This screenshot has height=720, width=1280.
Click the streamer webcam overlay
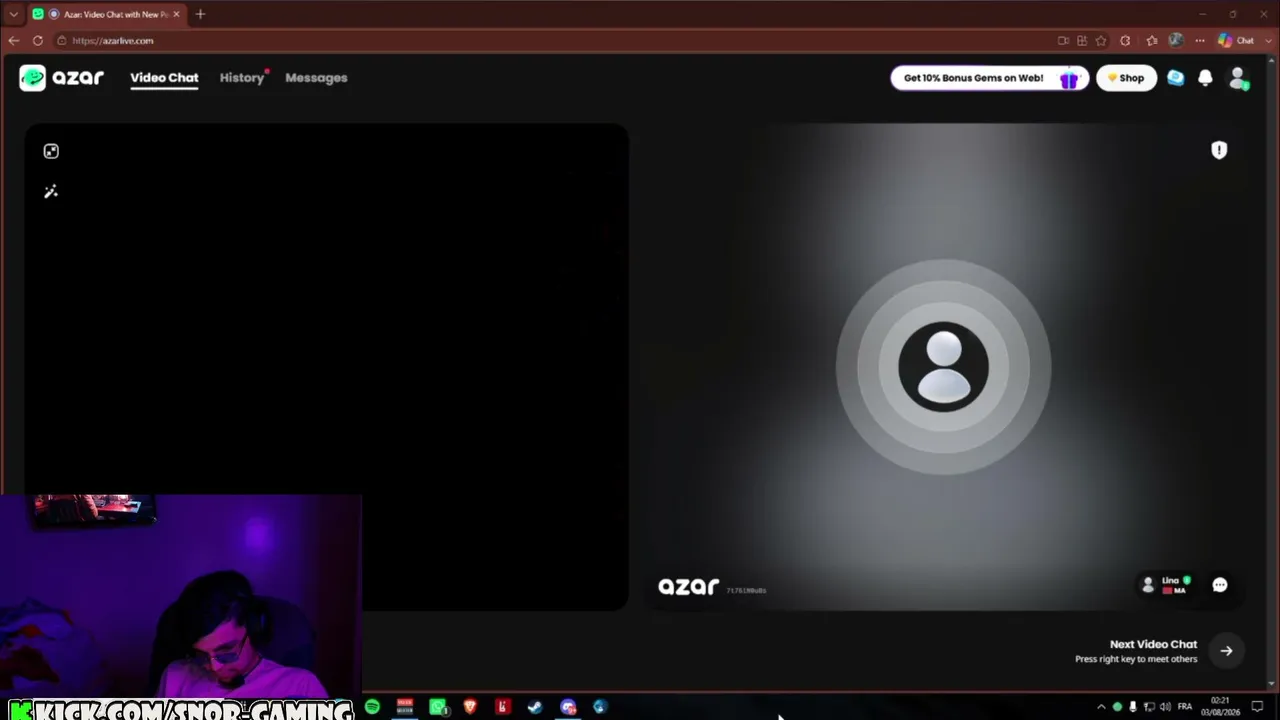click(x=180, y=597)
